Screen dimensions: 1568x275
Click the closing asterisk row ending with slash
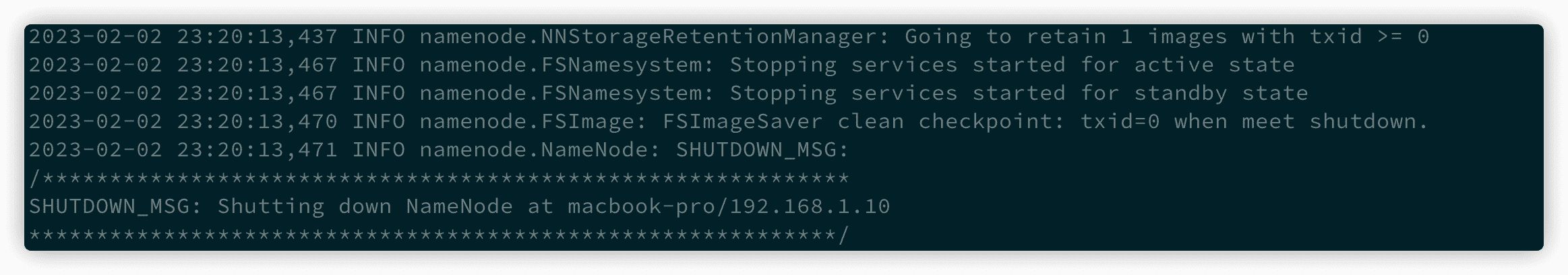439,235
